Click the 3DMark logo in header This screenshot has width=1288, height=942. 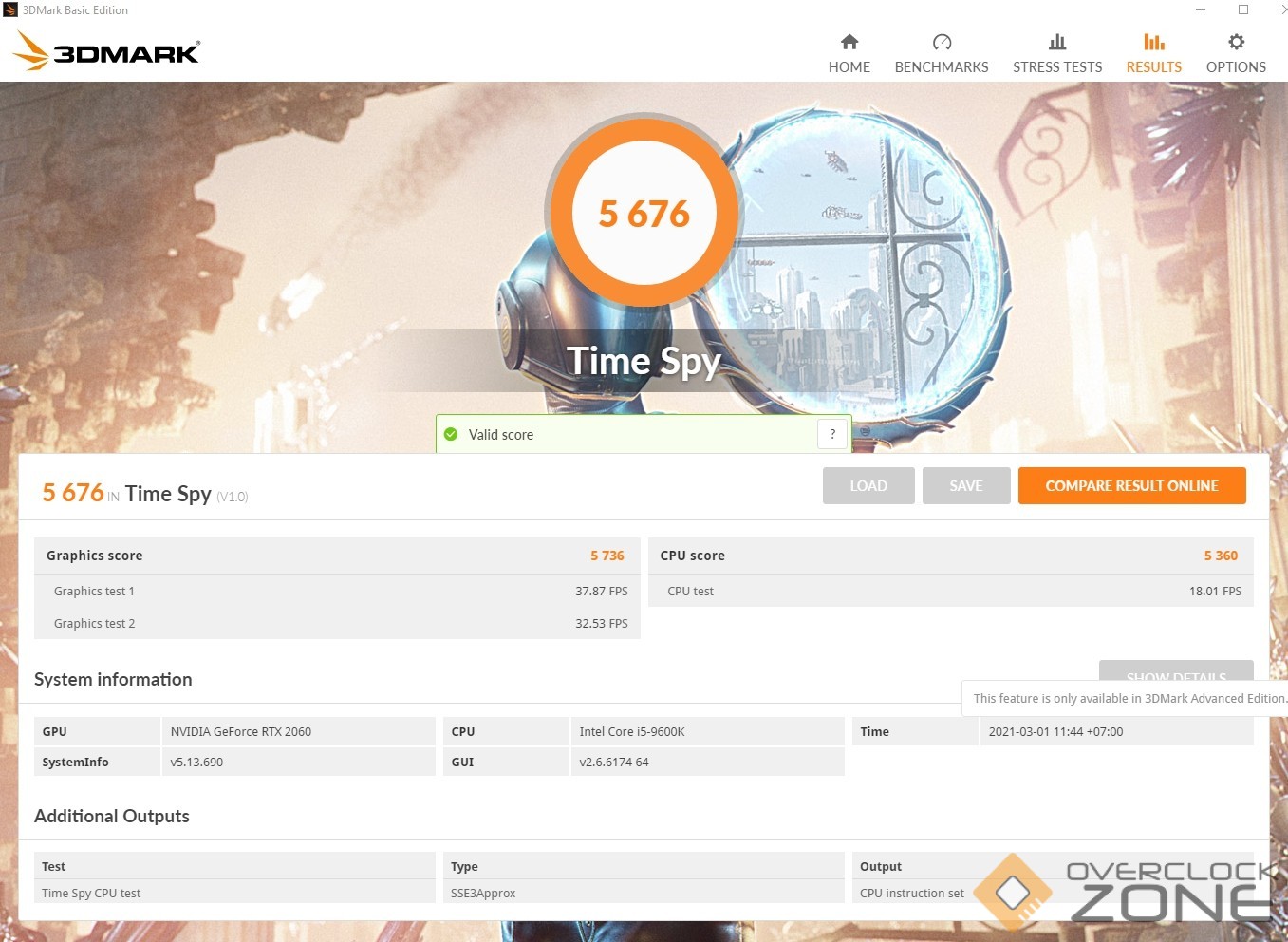[x=107, y=51]
